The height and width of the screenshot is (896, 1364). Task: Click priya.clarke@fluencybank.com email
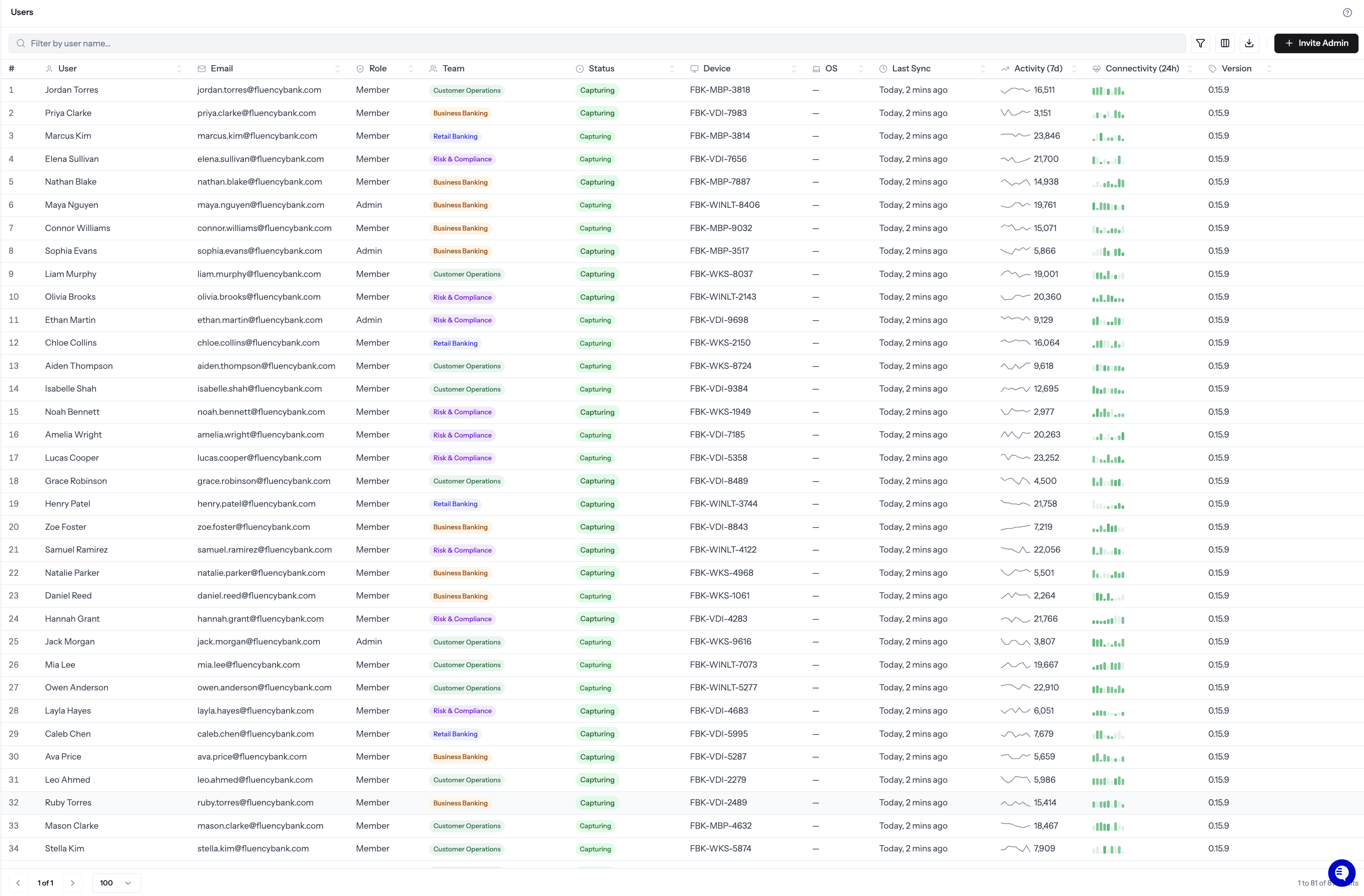click(x=257, y=113)
